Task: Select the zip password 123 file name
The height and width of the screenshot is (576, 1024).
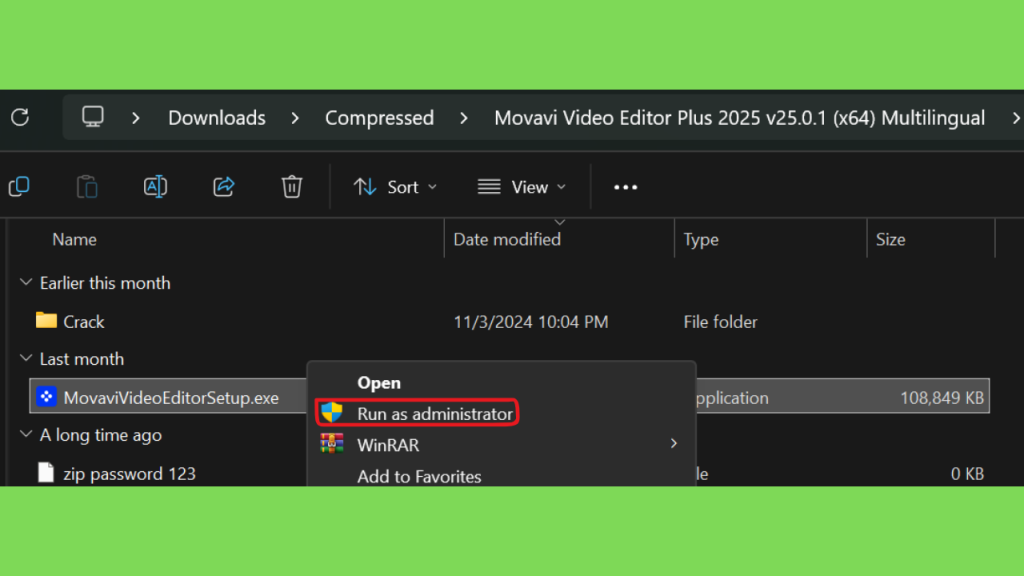Action: pyautogui.click(x=129, y=473)
